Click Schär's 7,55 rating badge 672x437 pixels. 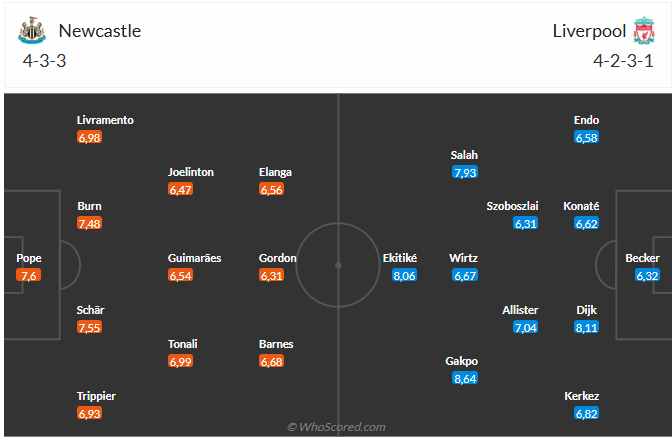click(89, 327)
